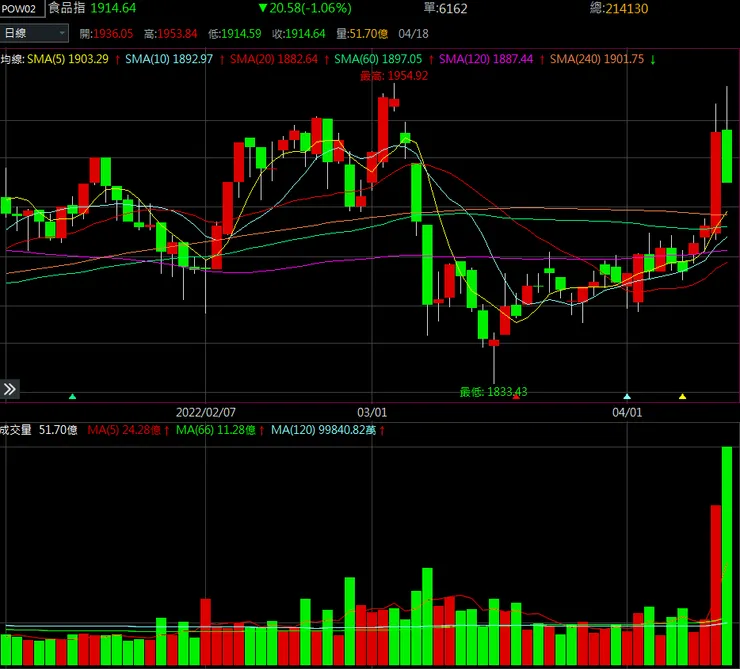The image size is (740, 669).
Task: Select the SMA(20) 1882.64 indicator label
Action: tap(274, 59)
